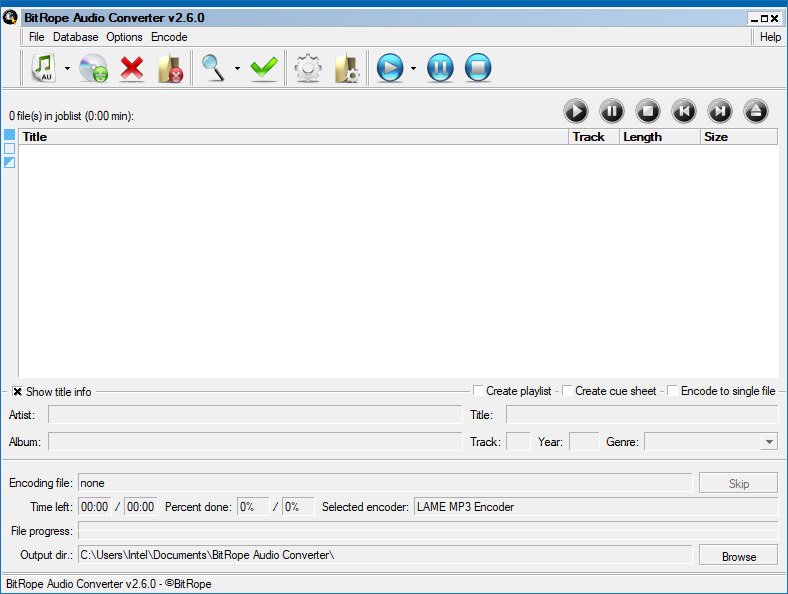Click the red X remove icon
The height and width of the screenshot is (594, 788).
(x=132, y=68)
